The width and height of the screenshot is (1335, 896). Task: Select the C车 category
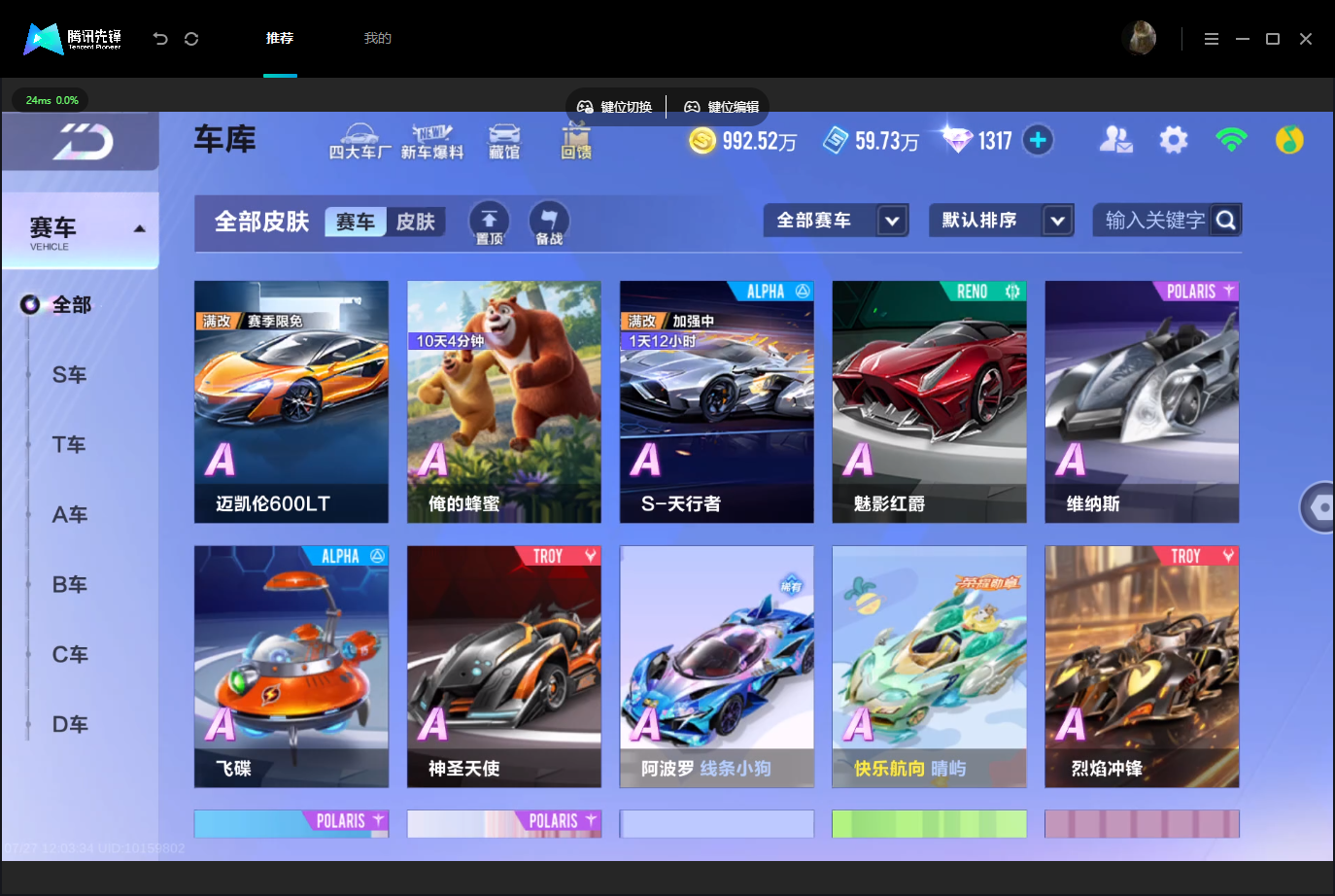tap(70, 654)
